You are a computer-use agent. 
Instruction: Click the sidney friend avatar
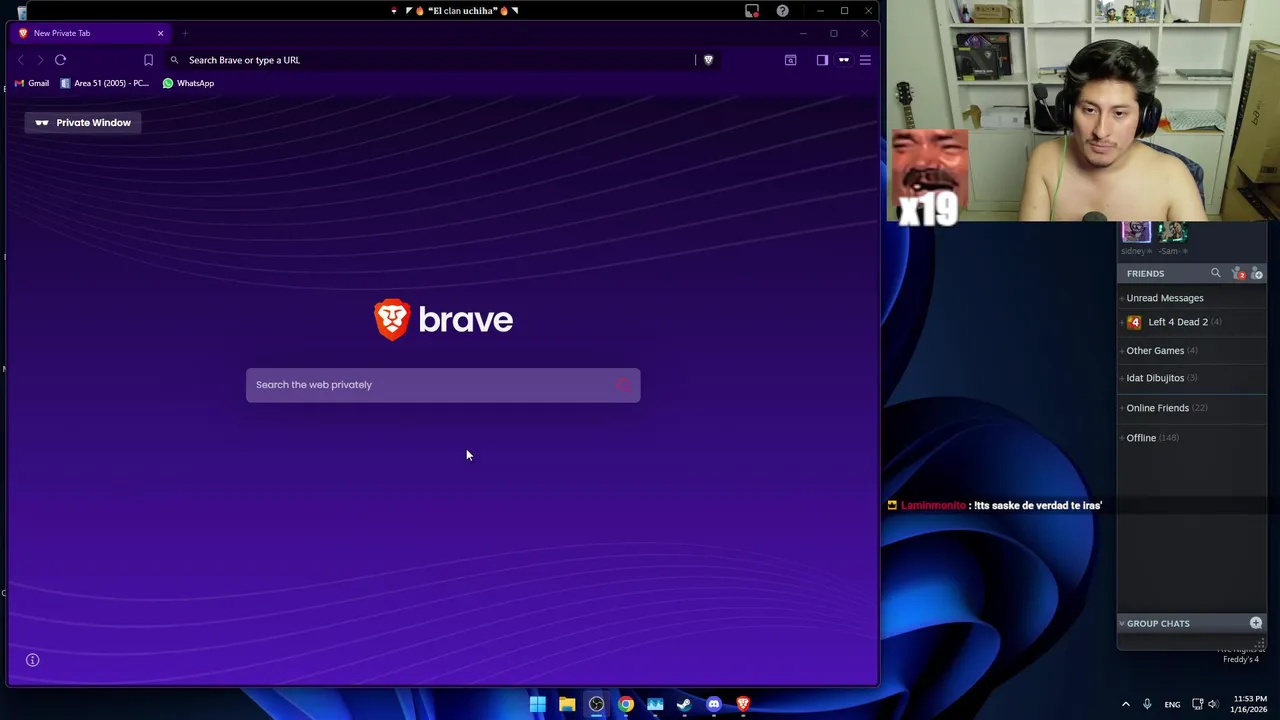pyautogui.click(x=1136, y=231)
